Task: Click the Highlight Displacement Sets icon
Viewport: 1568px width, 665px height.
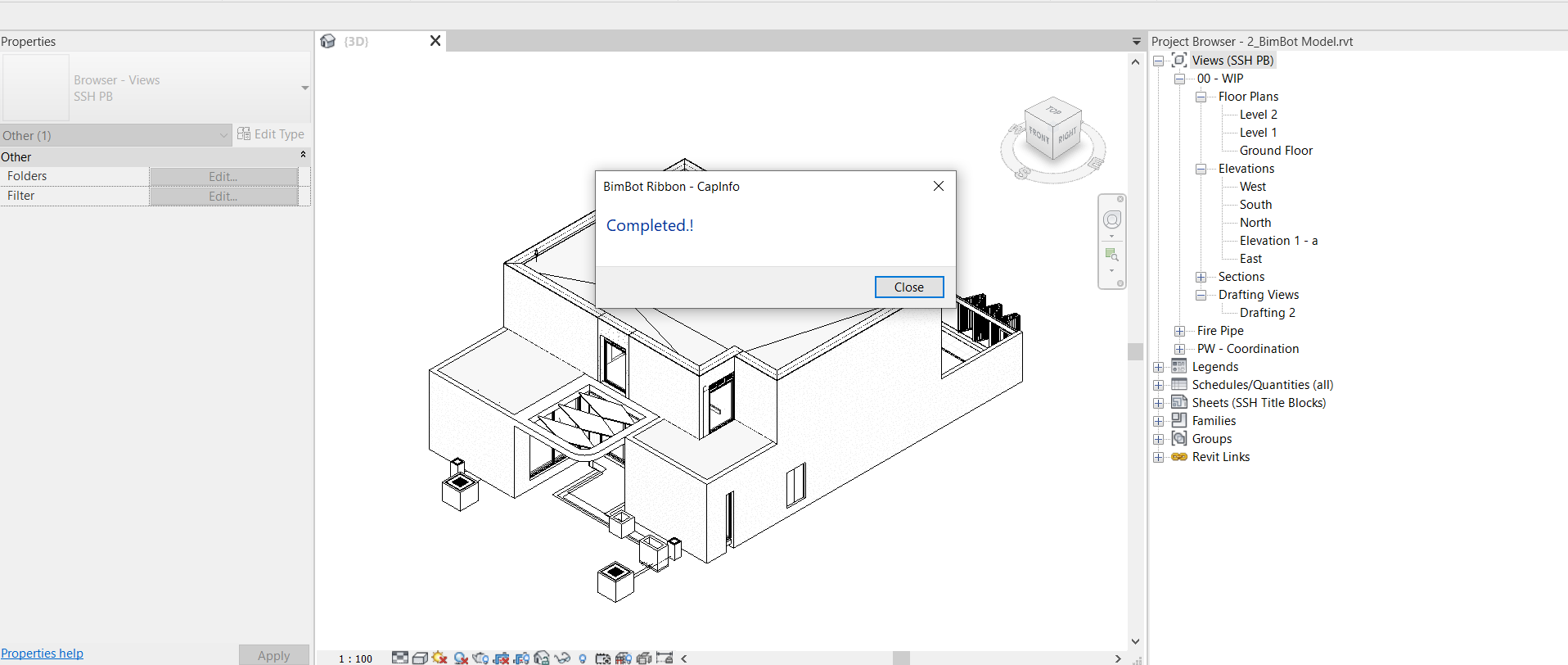Action: point(644,658)
